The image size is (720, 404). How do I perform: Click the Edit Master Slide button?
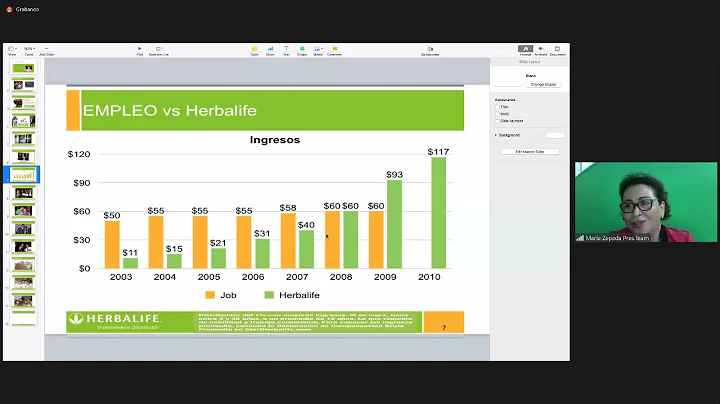(x=529, y=152)
